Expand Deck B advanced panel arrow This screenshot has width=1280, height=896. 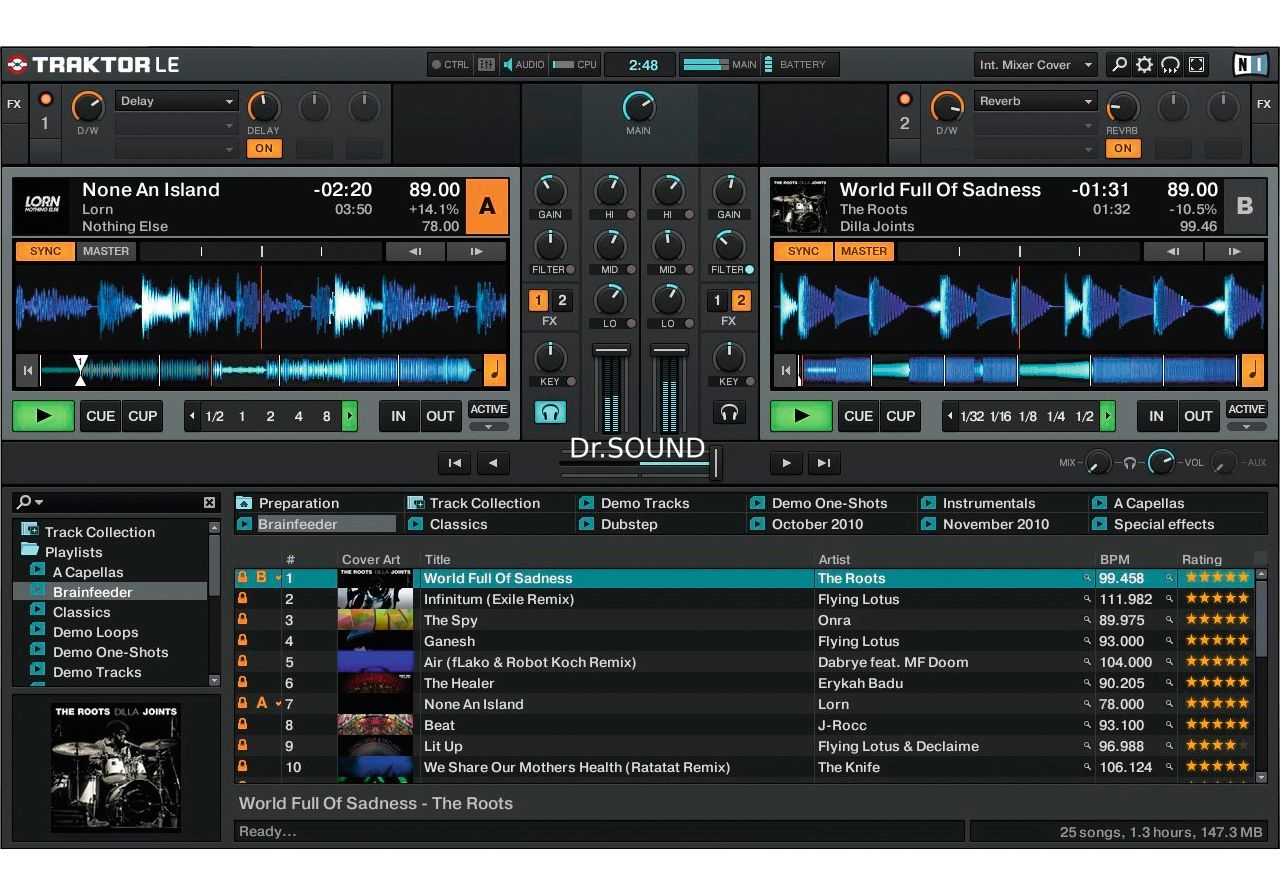pyautogui.click(x=1247, y=427)
